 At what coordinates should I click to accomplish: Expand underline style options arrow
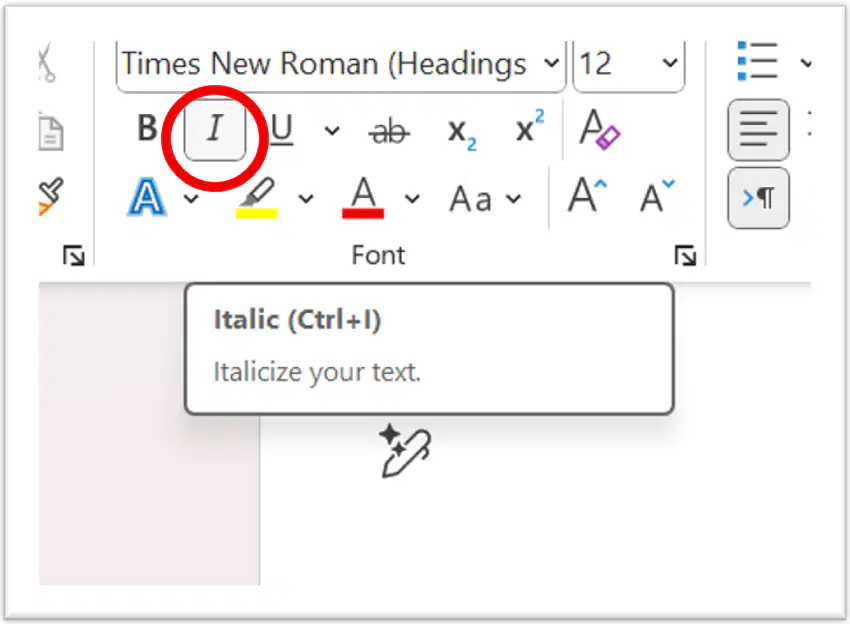click(x=332, y=131)
